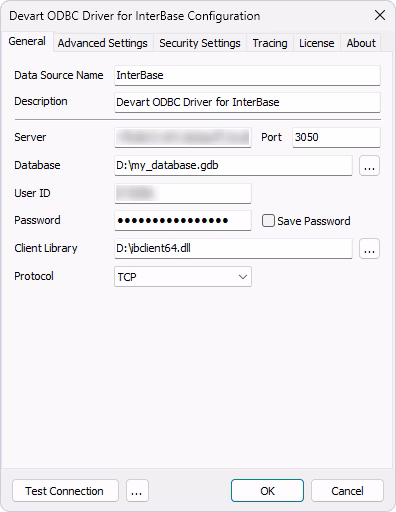This screenshot has width=396, height=512.
Task: Click the Port field showing 3050
Action: [x=336, y=137]
